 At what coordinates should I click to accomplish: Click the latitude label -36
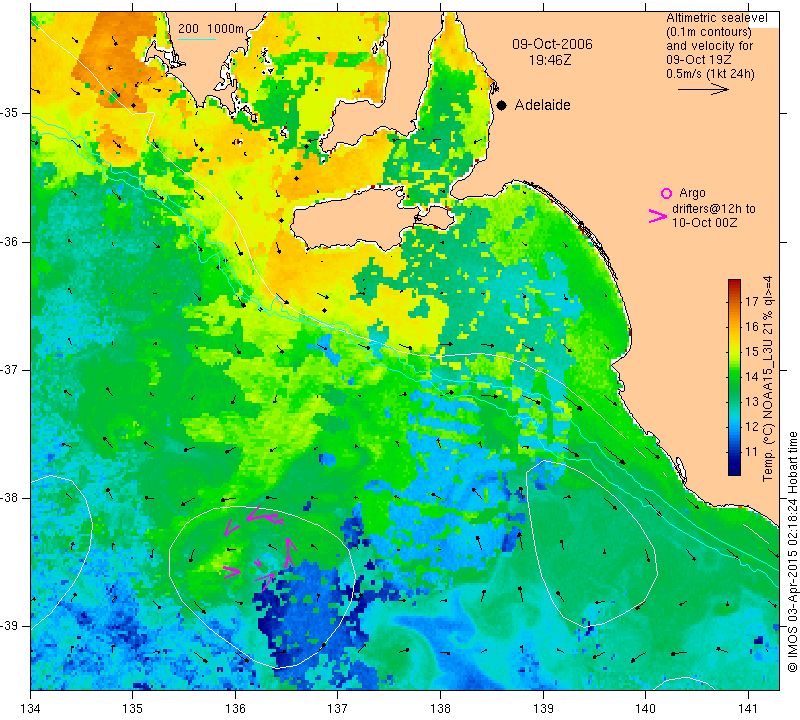click(x=10, y=241)
